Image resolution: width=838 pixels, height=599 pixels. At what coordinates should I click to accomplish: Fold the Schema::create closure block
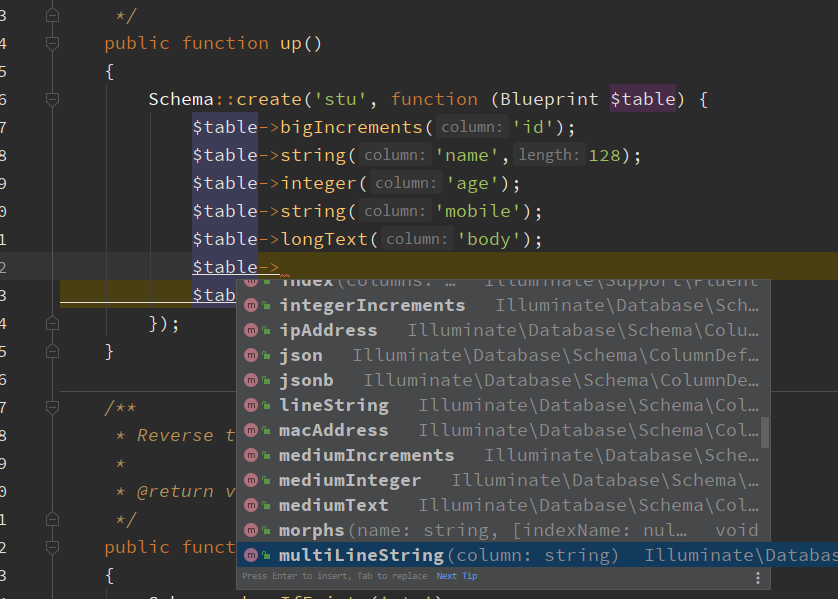pos(52,99)
